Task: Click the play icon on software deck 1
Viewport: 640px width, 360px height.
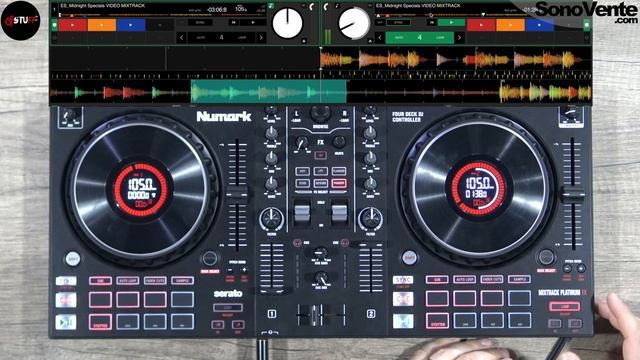Action: [x=253, y=22]
